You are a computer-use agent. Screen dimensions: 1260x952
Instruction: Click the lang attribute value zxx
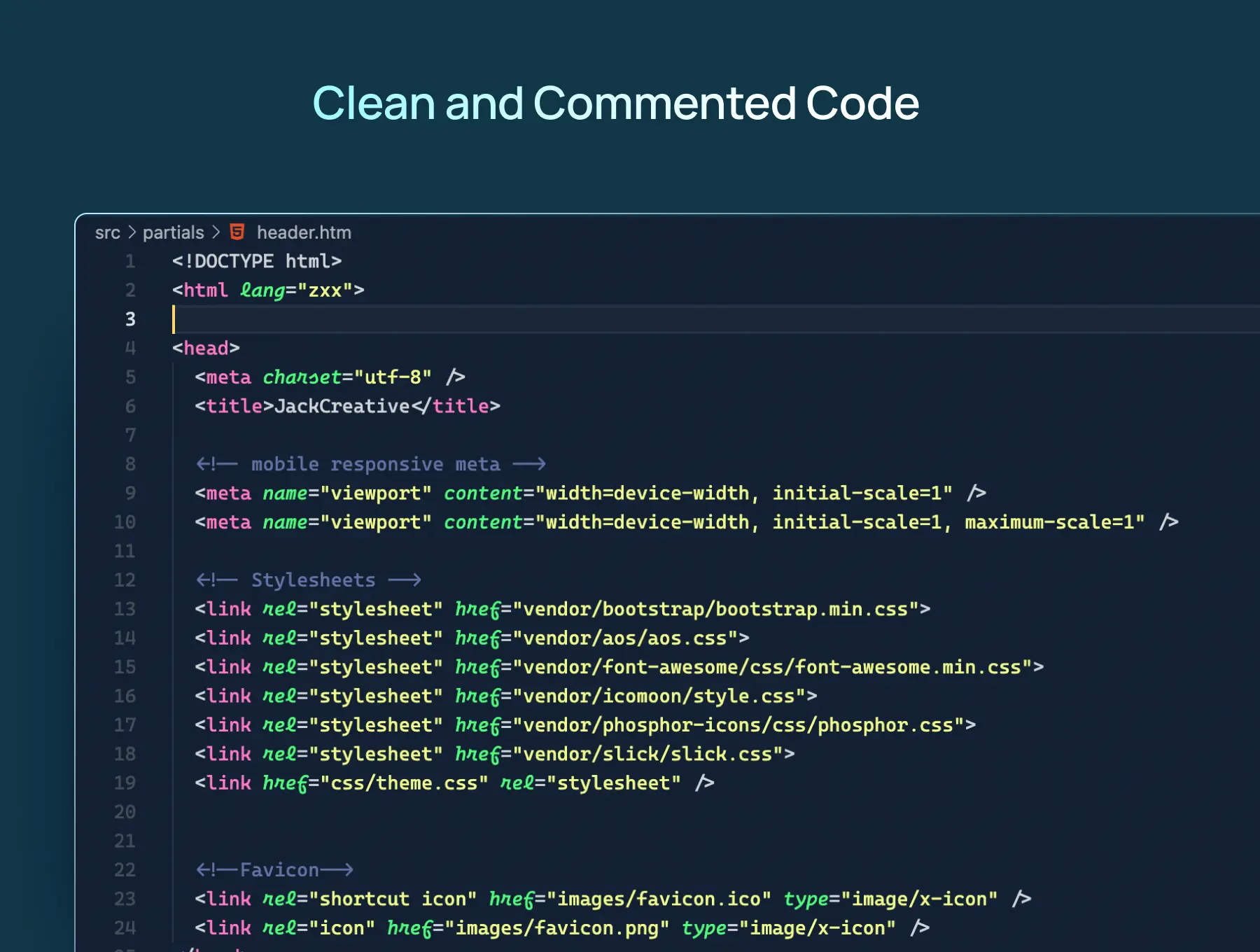tap(325, 290)
